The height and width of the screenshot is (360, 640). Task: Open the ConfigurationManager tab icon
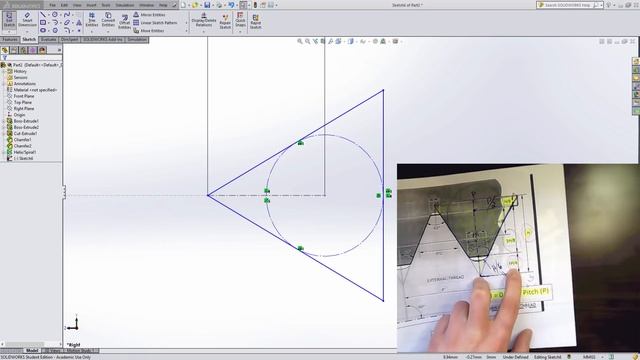(23, 50)
